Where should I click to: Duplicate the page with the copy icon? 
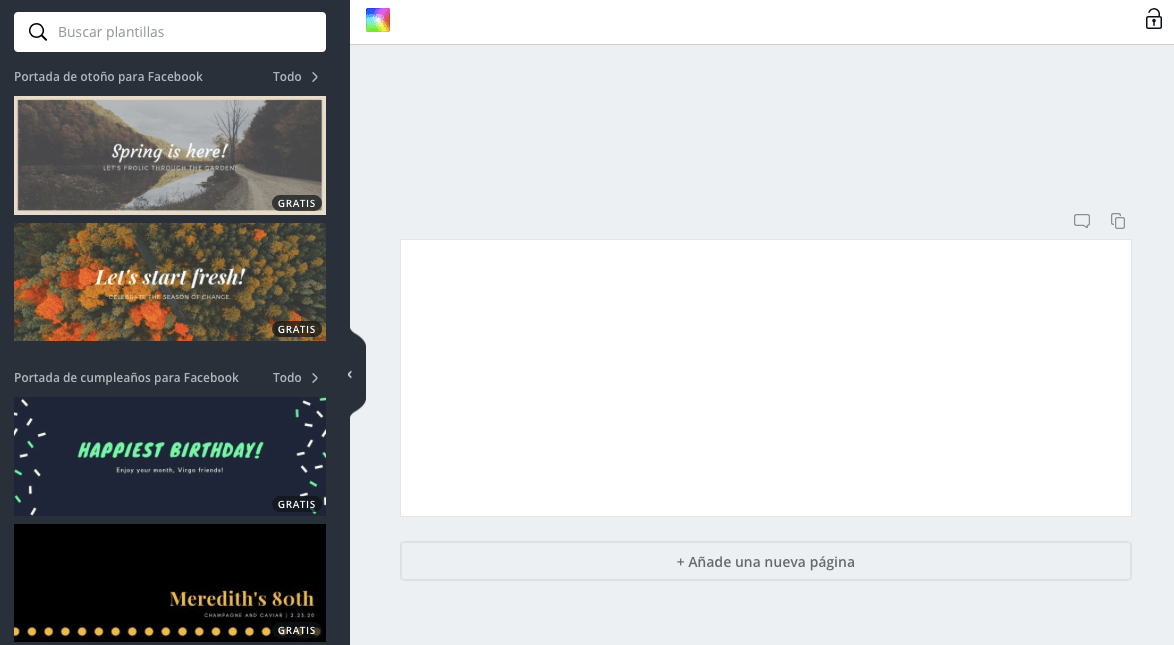(x=1118, y=221)
